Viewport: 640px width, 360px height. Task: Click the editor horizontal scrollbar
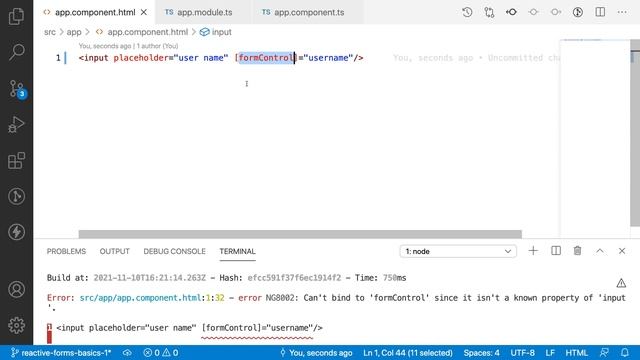point(300,234)
